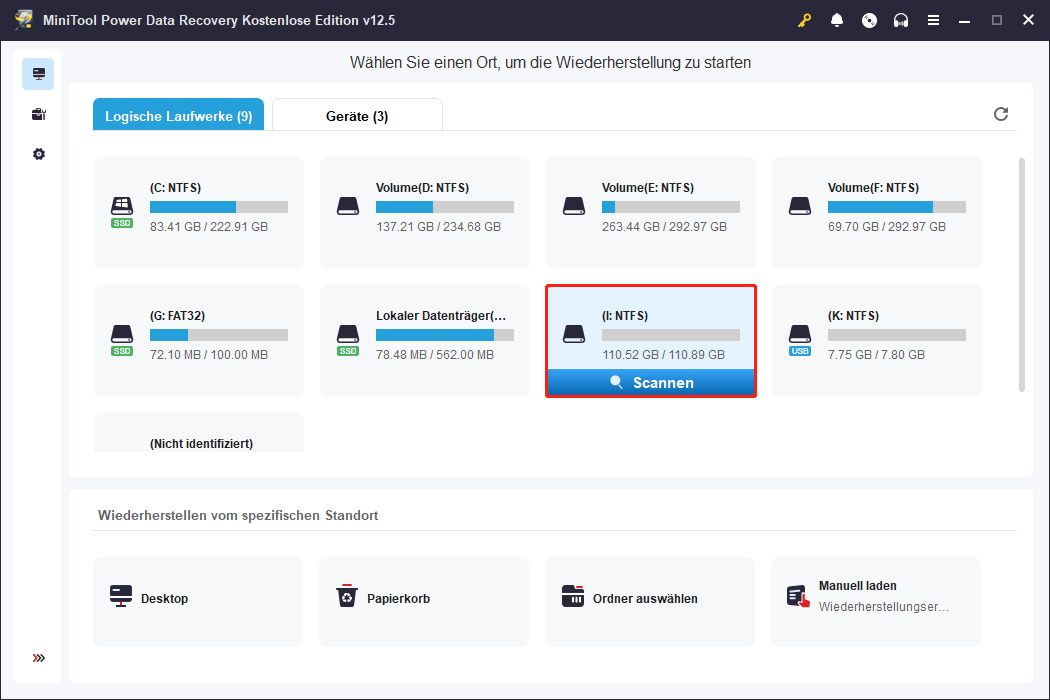Select the Volume(F: NTFS) drive icon
1050x700 pixels.
[800, 206]
